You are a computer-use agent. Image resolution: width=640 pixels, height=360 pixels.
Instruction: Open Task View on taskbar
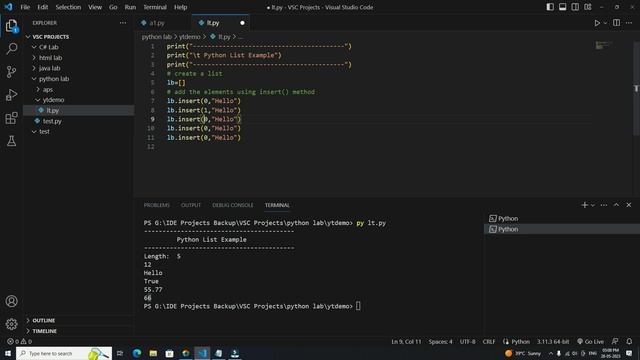(x=120, y=353)
